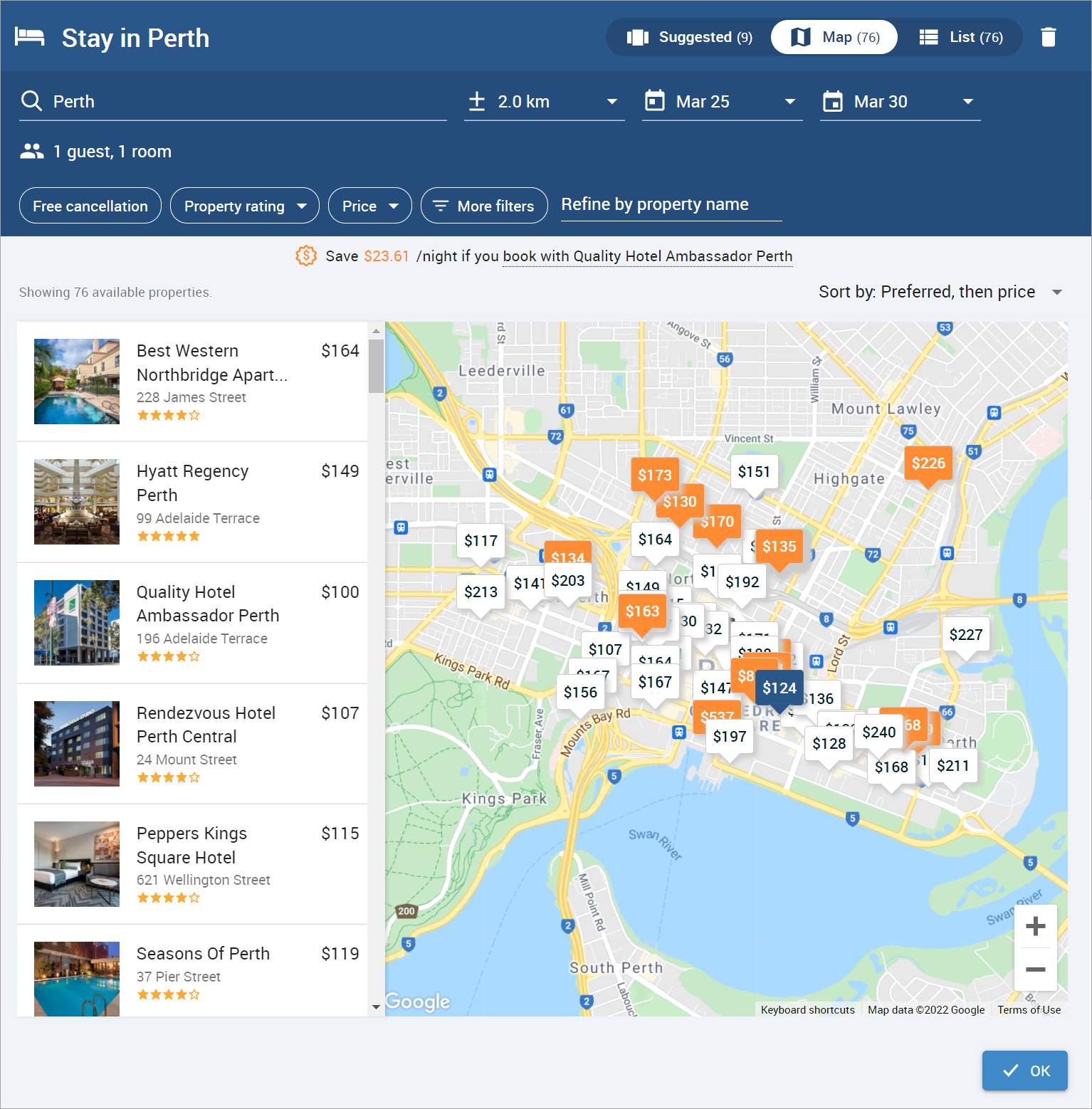Zoom in the map with plus button

coord(1035,926)
